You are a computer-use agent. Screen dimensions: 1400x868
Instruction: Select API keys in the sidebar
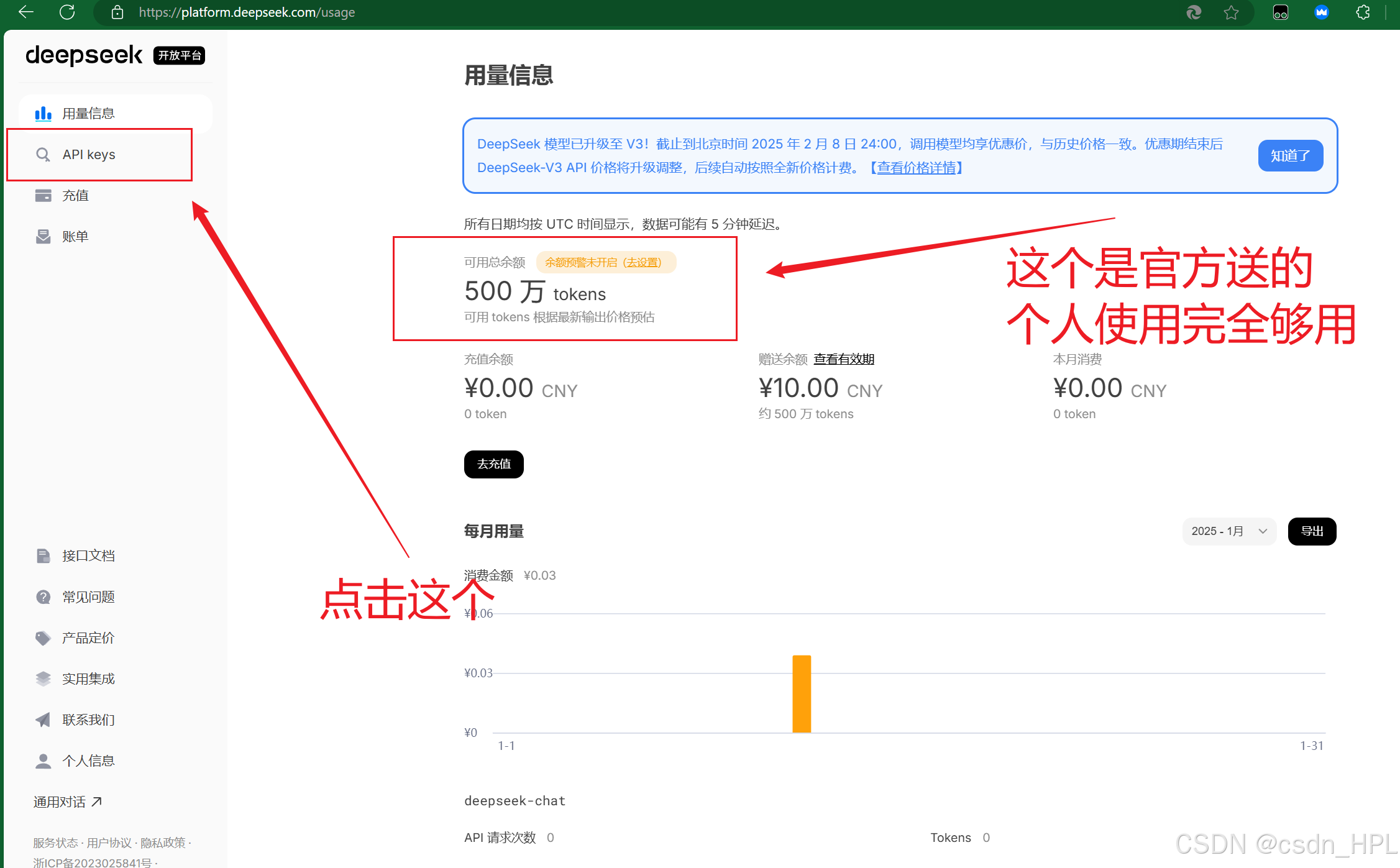click(88, 154)
